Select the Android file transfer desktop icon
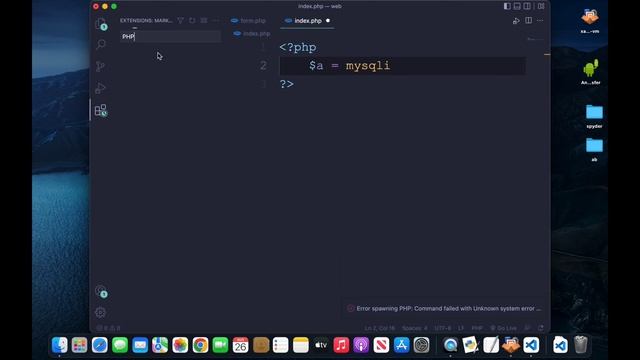The height and width of the screenshot is (360, 640). coord(591,72)
